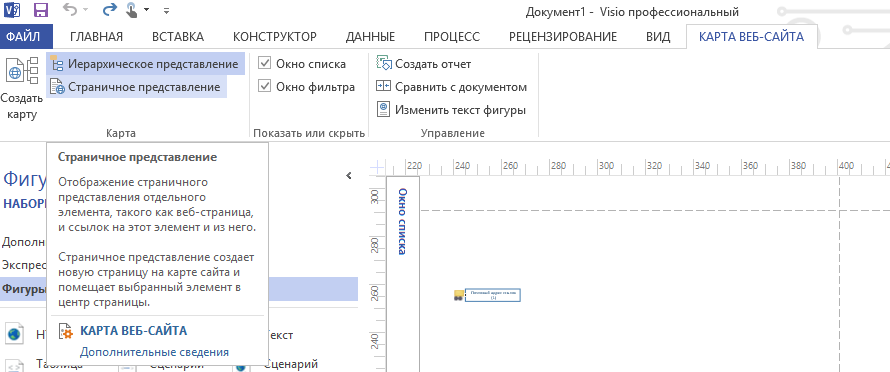Click the Visio application icon in title bar

(x=12, y=10)
